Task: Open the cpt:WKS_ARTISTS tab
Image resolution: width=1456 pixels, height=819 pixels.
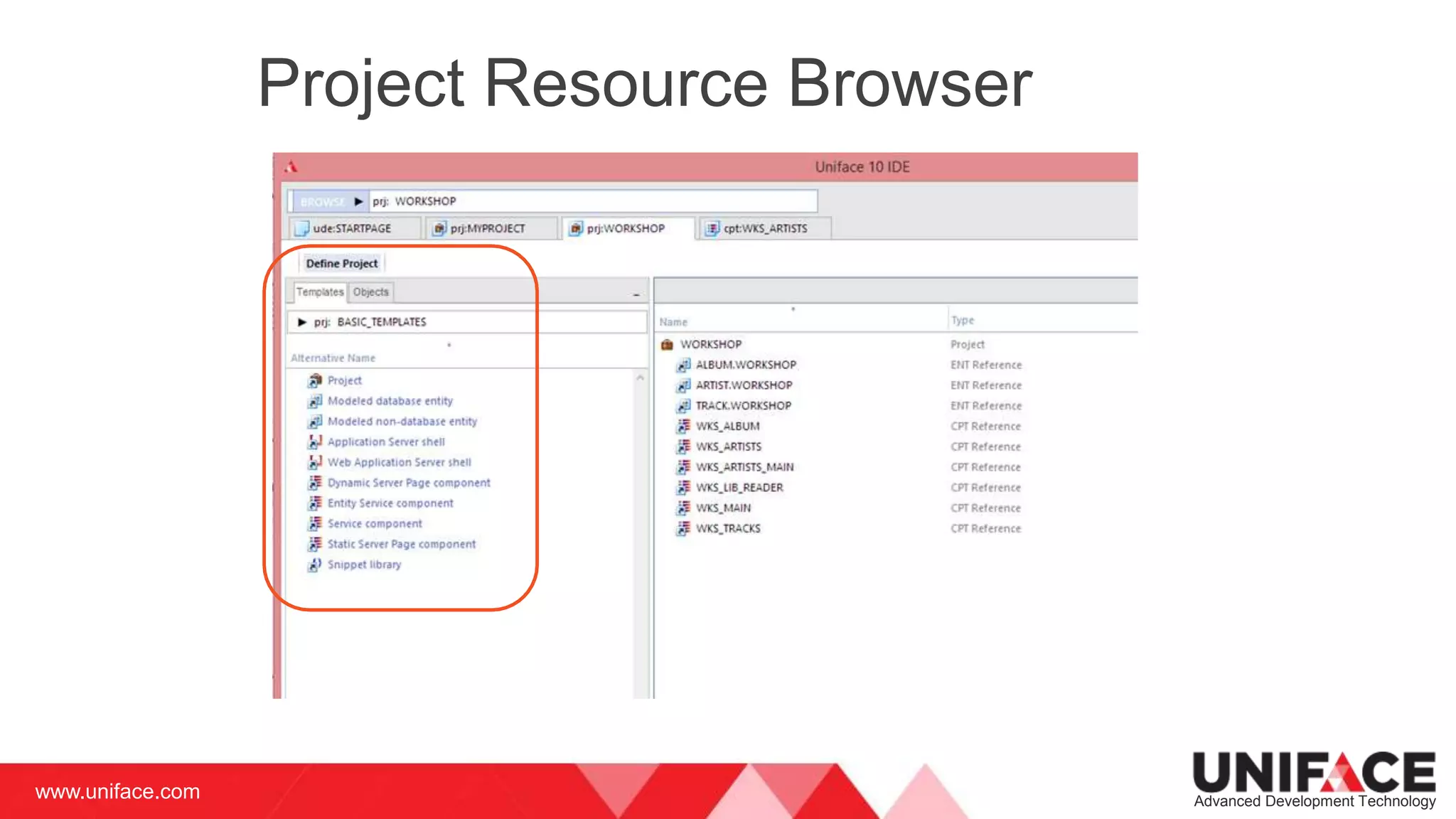Action: tap(765, 229)
